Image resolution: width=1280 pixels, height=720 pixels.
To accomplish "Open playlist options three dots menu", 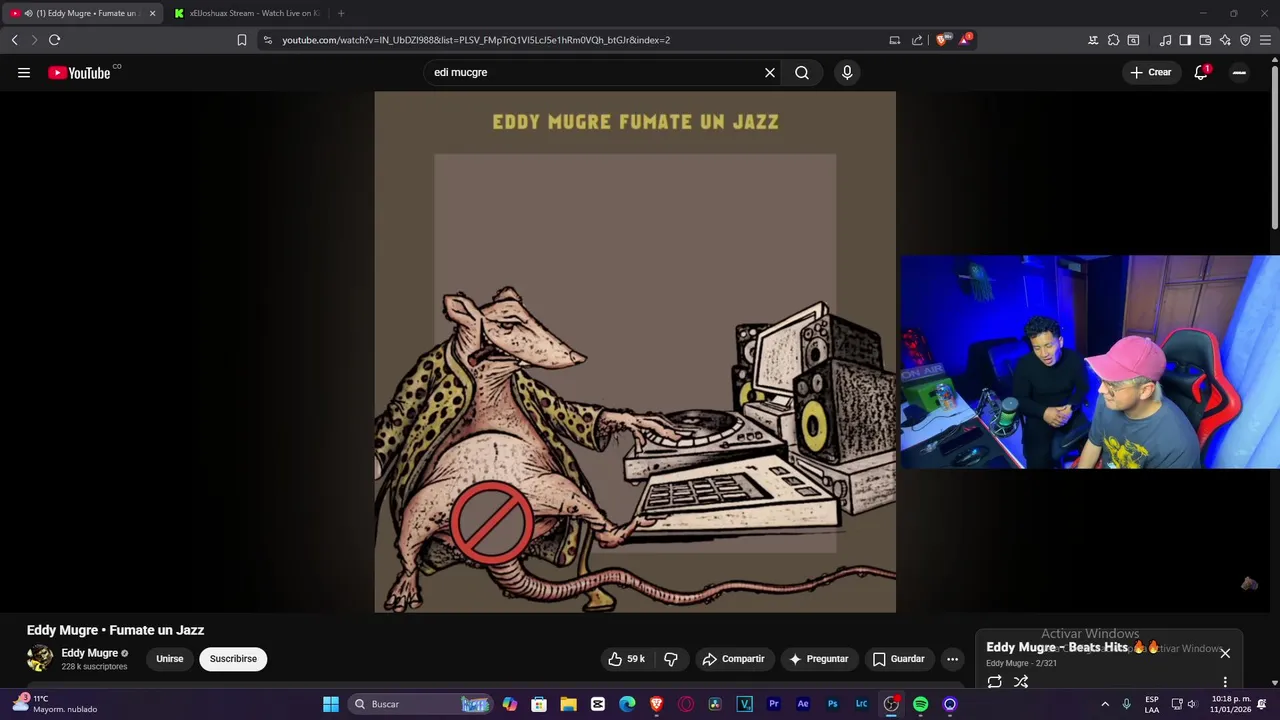I will click(1225, 682).
